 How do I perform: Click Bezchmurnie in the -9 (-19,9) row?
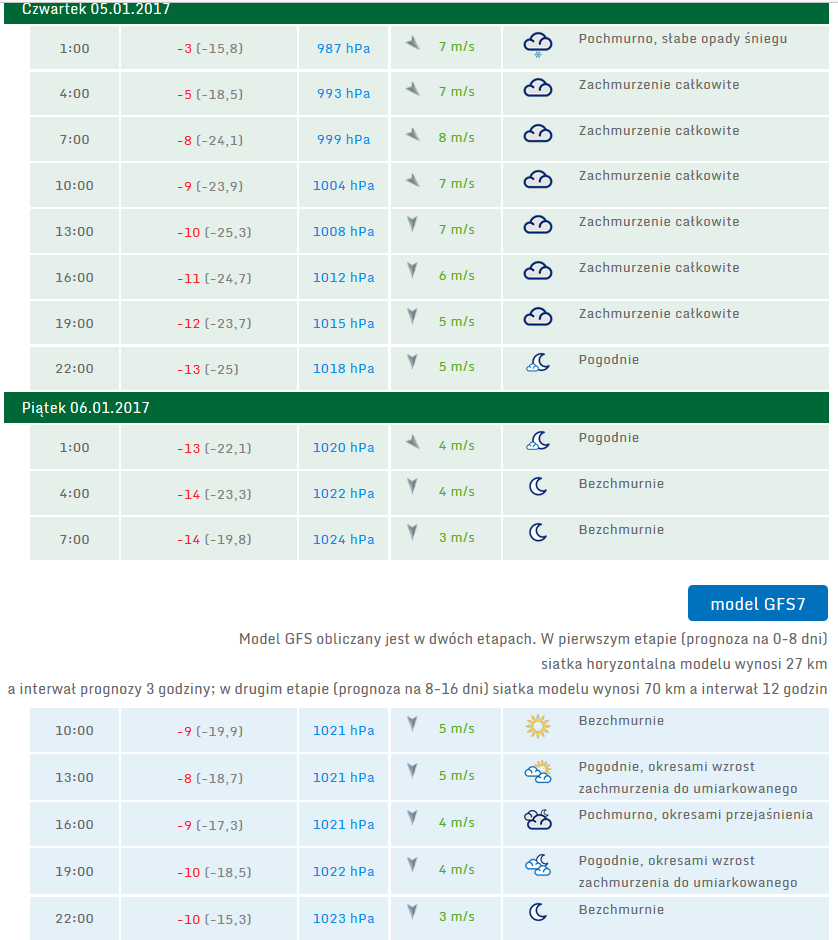click(621, 721)
